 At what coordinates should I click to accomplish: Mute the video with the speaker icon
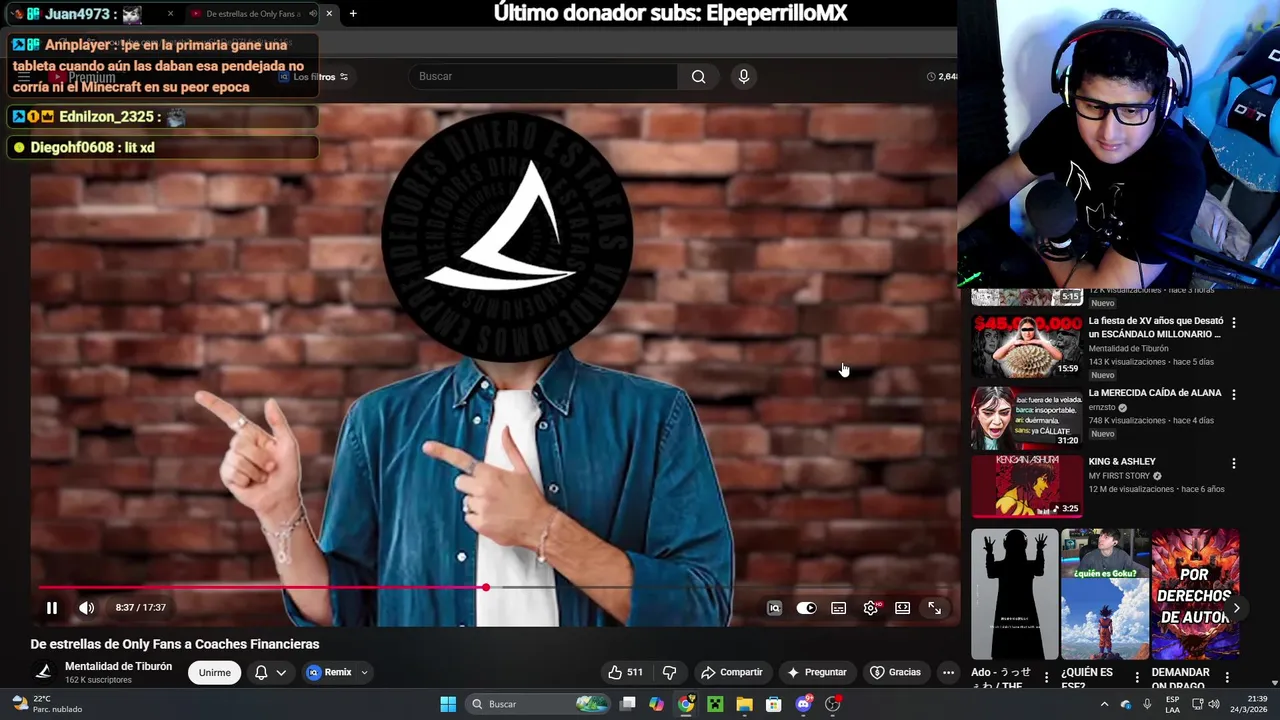tap(87, 607)
